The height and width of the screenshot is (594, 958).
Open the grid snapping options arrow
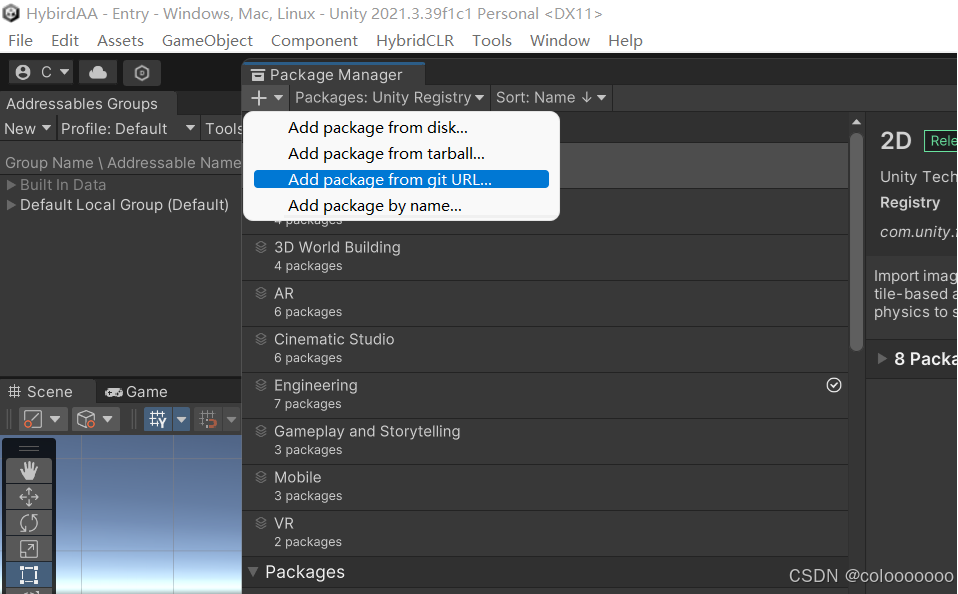pos(232,419)
